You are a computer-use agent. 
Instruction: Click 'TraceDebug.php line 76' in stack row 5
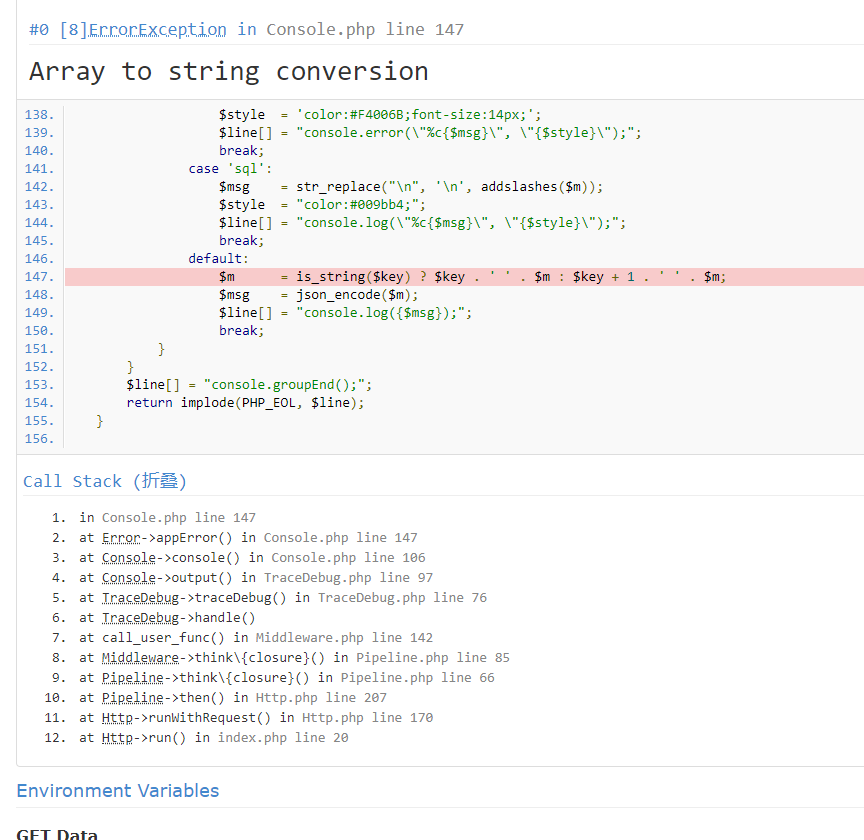402,597
